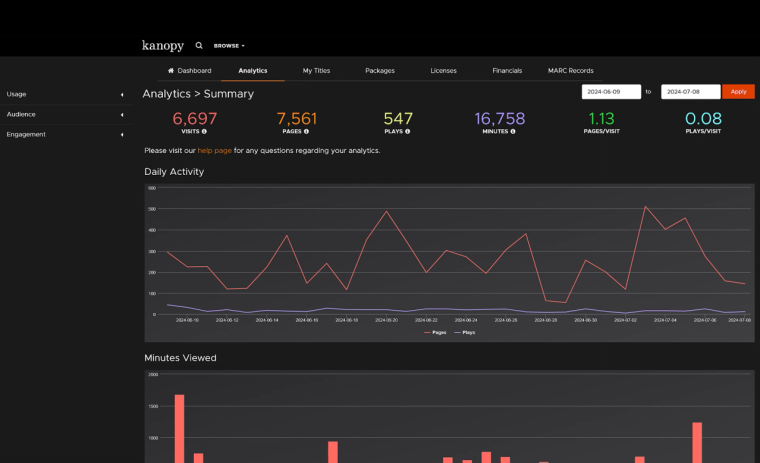Switch to the My Titles tab
The width and height of the screenshot is (760, 463).
tap(316, 71)
